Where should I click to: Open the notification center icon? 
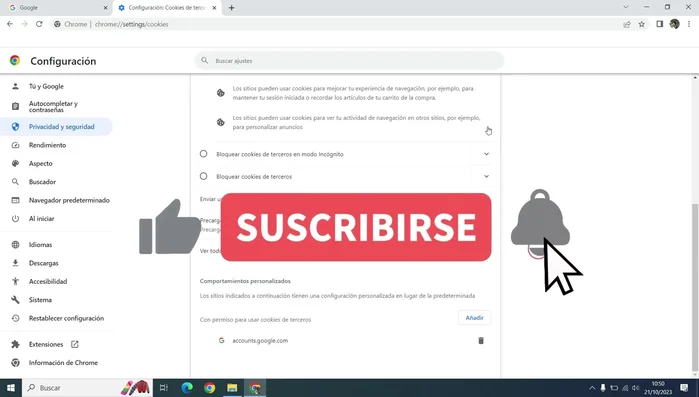point(684,388)
